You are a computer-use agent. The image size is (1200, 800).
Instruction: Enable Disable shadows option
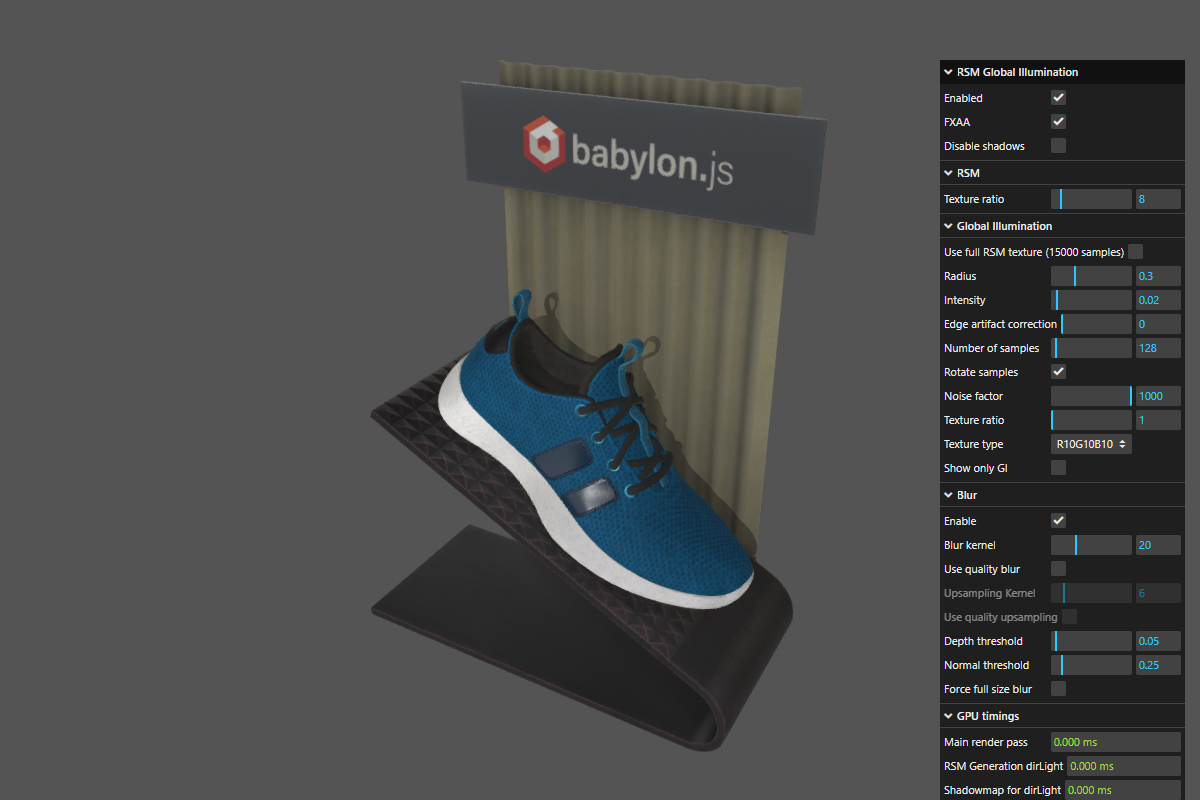coord(1058,145)
